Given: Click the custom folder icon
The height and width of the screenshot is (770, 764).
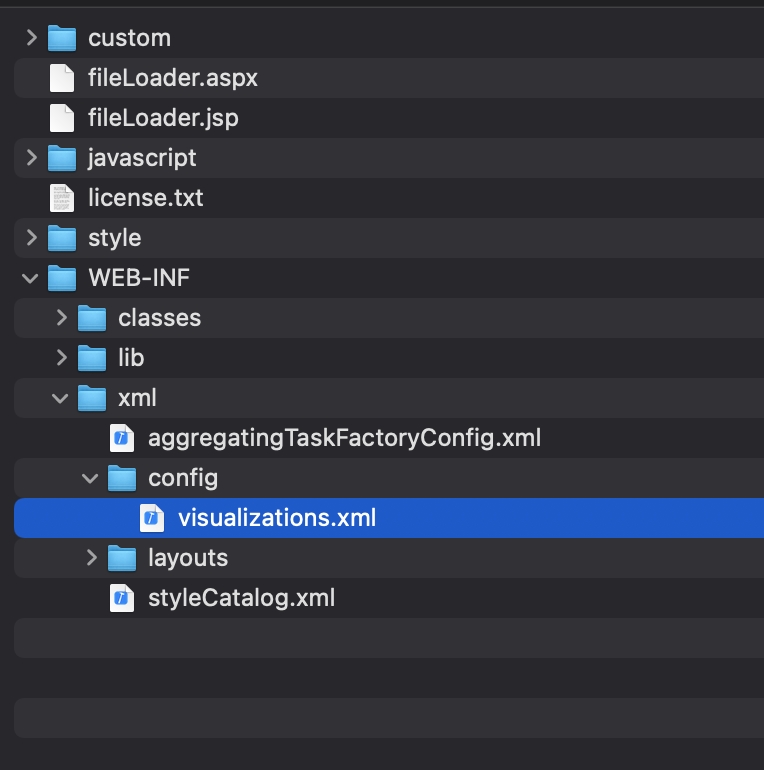Looking at the screenshot, I should (x=62, y=38).
